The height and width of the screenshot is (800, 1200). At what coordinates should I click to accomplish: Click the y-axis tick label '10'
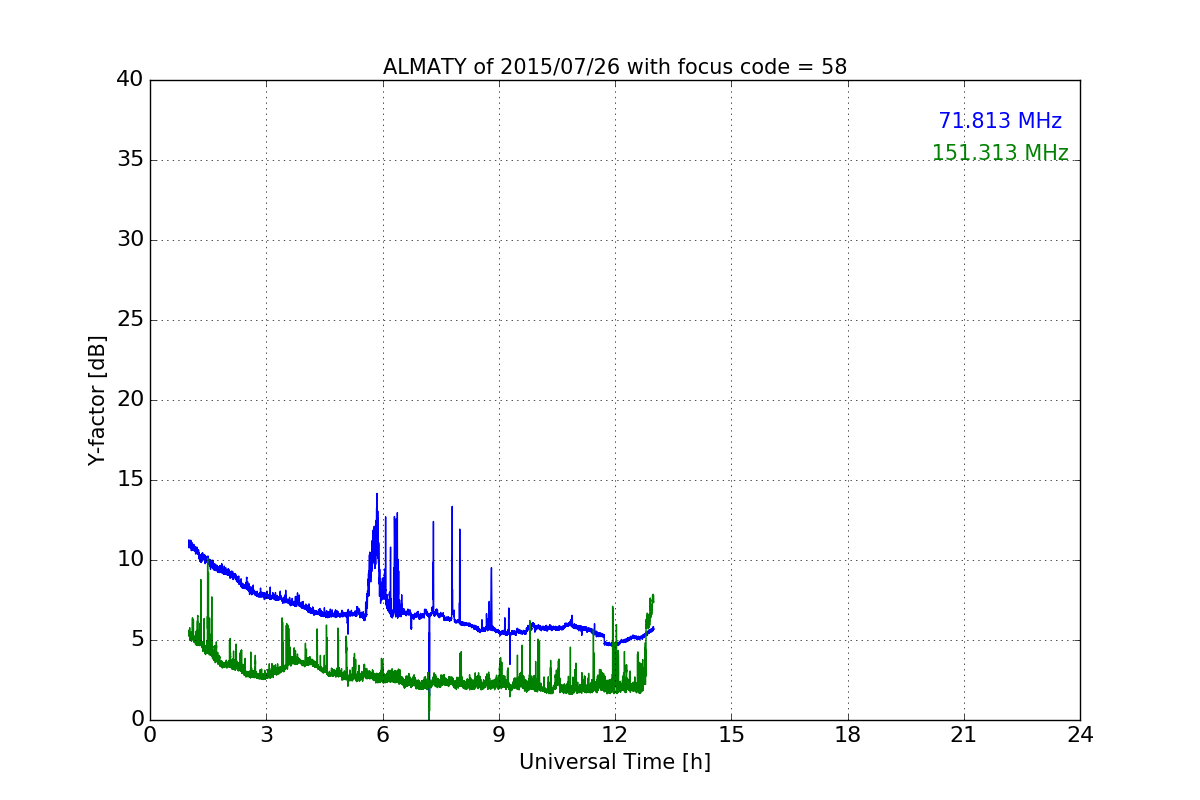click(130, 560)
